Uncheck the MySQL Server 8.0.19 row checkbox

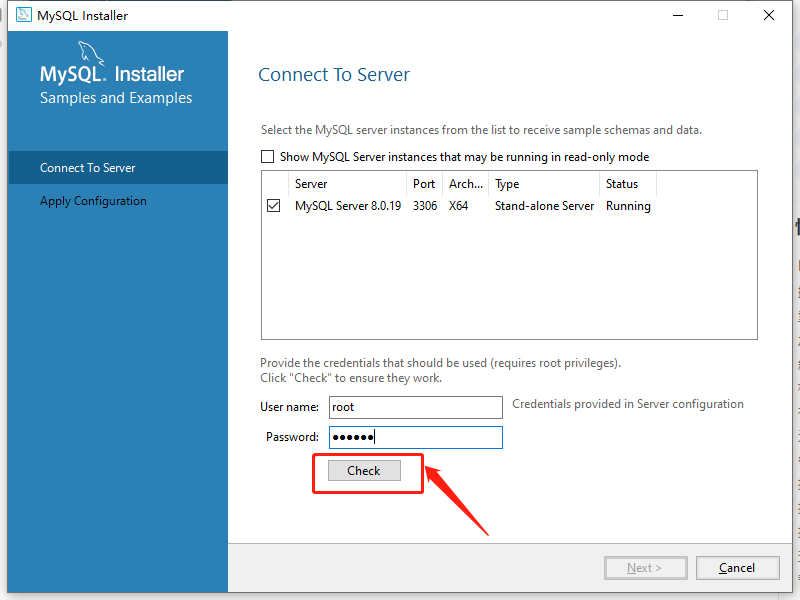[273, 206]
